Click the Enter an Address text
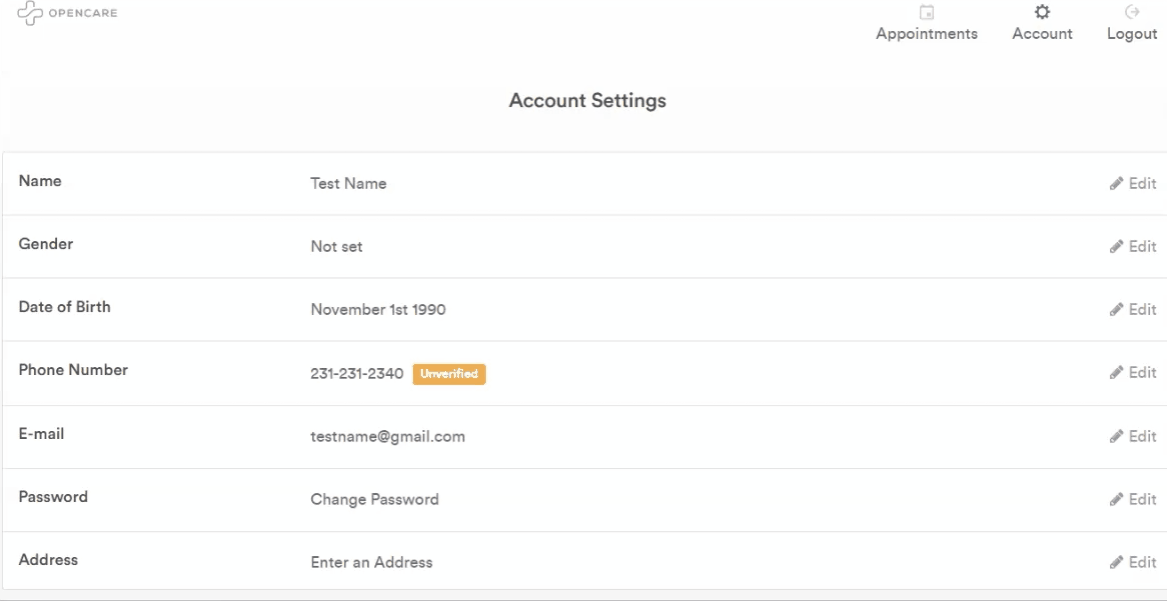Screen dimensions: 1167x601 [371, 562]
